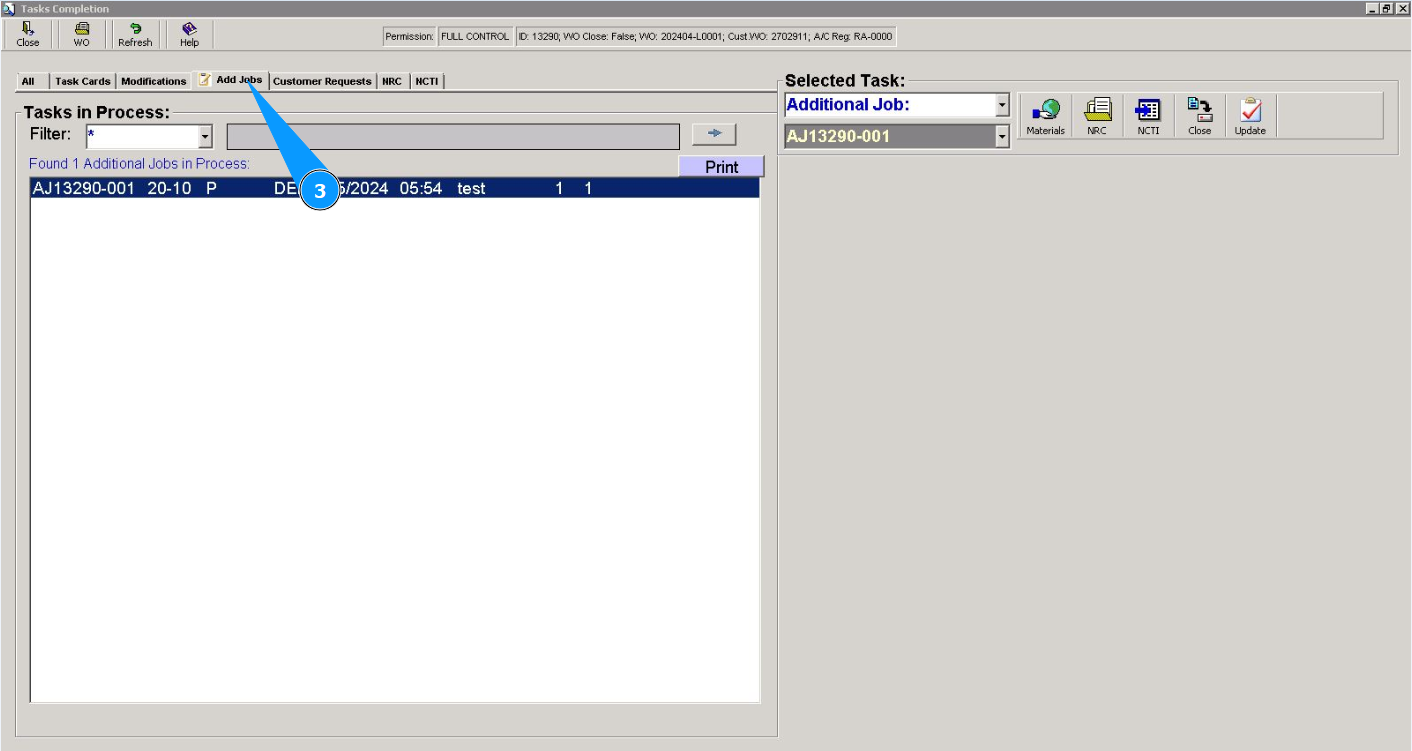Click 'Found 1 Additional Jobs in Process' text
The width and height of the screenshot is (1412, 751).
139,163
